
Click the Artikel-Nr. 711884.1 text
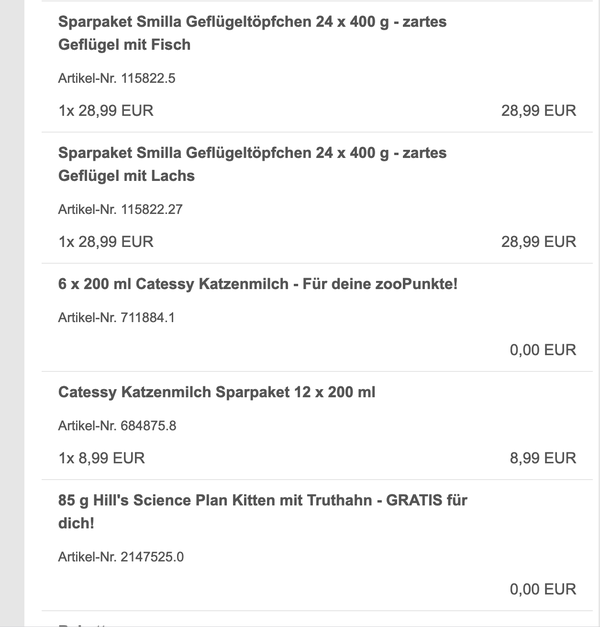116,318
